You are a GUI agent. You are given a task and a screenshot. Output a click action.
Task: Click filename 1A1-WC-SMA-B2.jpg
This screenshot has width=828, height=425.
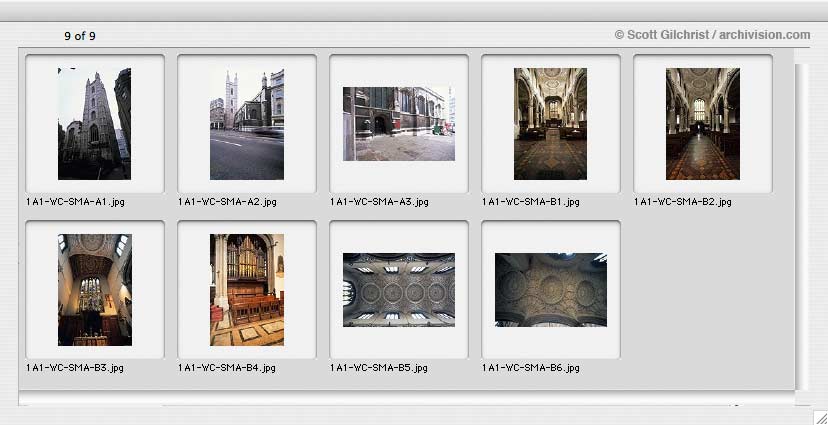click(x=683, y=202)
